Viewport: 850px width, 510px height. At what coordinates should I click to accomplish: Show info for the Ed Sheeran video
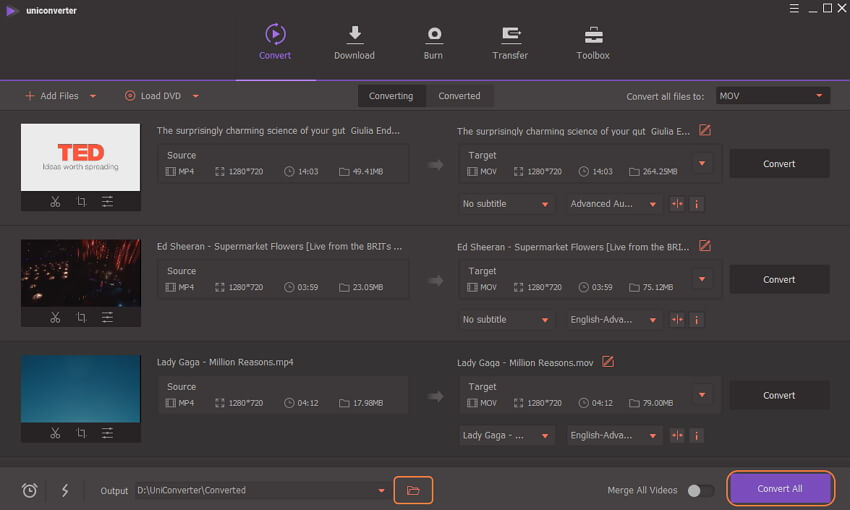(697, 320)
